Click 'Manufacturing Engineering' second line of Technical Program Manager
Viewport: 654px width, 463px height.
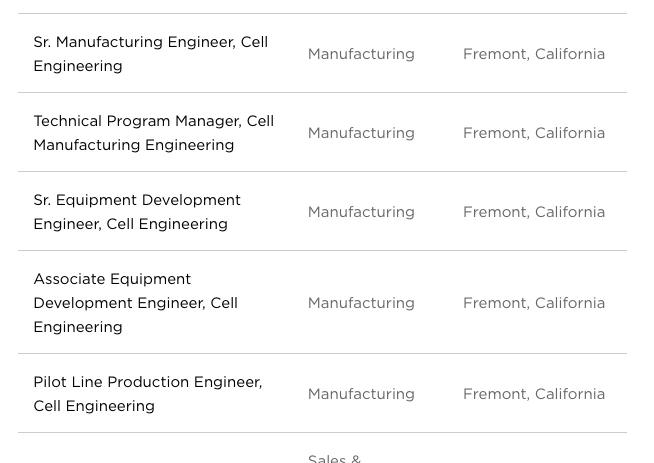point(133,145)
